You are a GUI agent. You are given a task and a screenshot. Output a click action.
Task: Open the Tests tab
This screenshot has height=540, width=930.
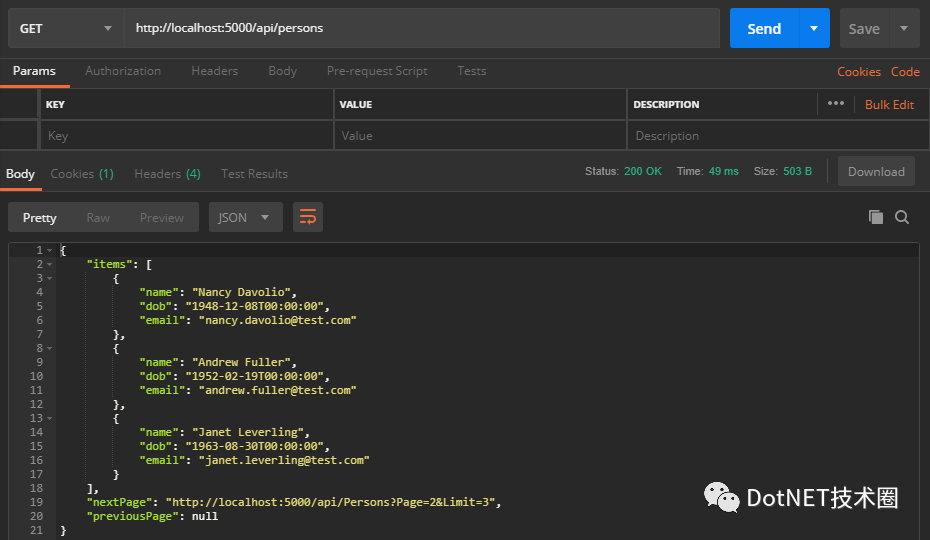pos(472,71)
